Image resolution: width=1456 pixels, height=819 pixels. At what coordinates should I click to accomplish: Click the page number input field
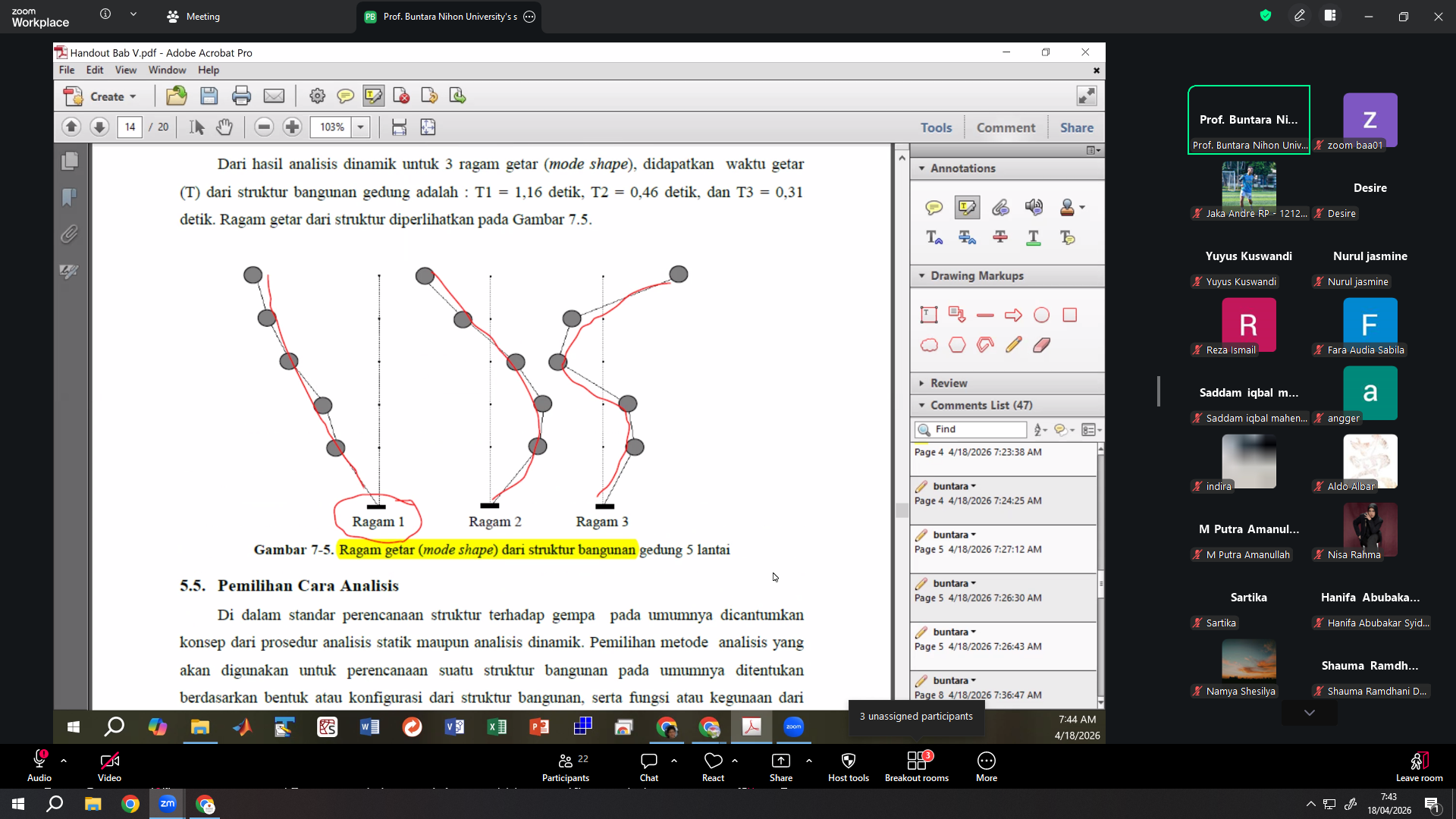click(130, 127)
